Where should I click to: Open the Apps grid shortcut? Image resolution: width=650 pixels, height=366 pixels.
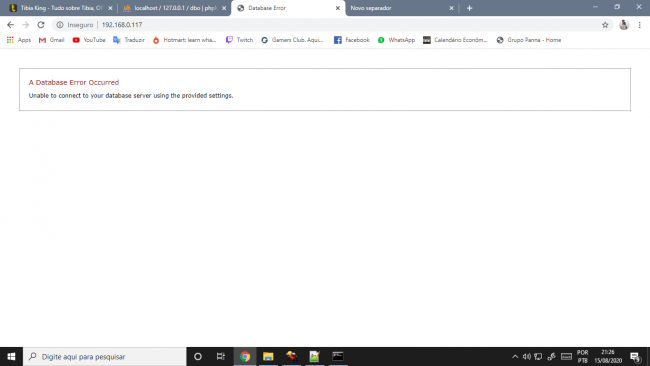pyautogui.click(x=19, y=40)
